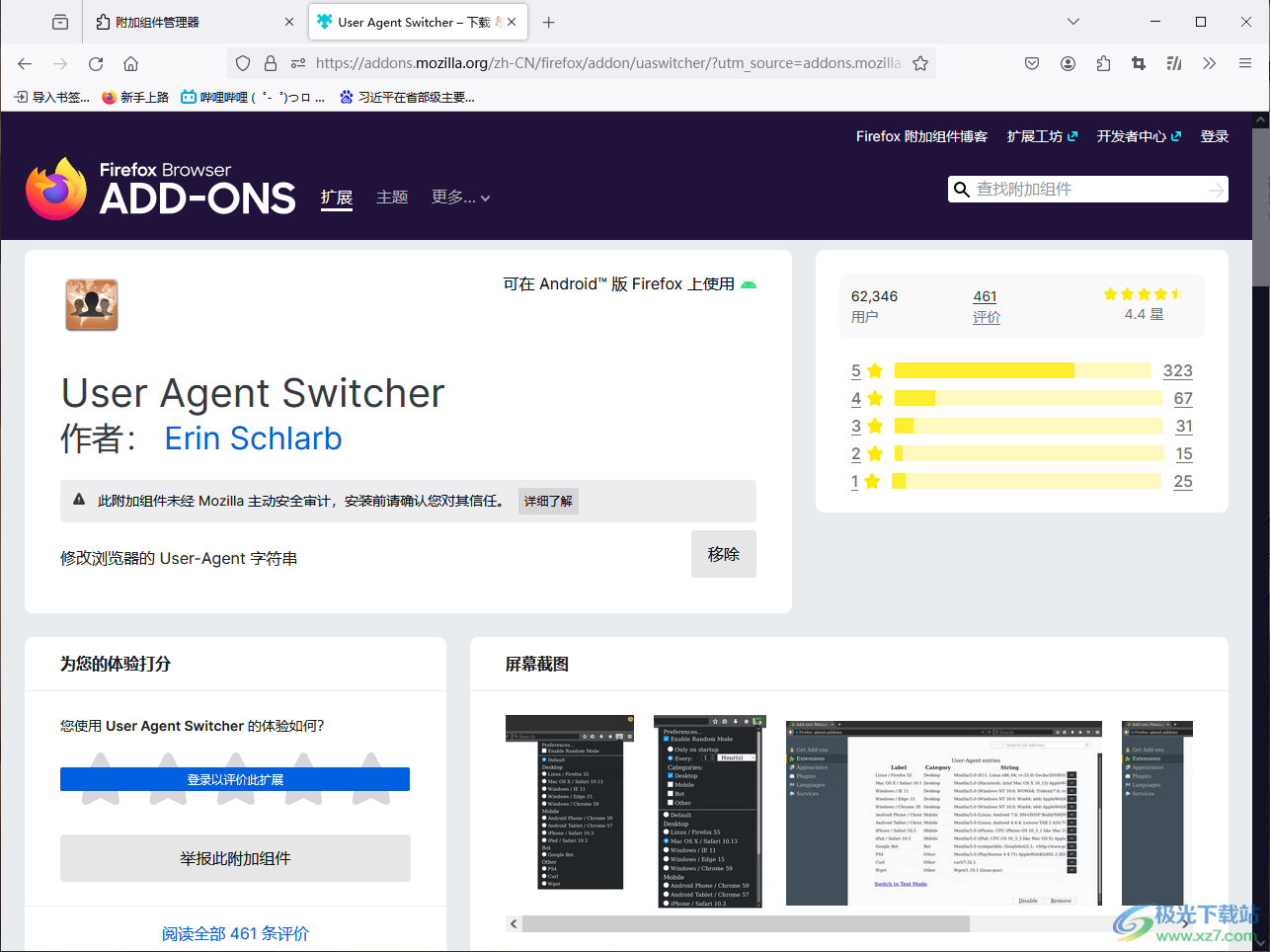Go back to the previous page
This screenshot has height=952, width=1270.
point(25,63)
